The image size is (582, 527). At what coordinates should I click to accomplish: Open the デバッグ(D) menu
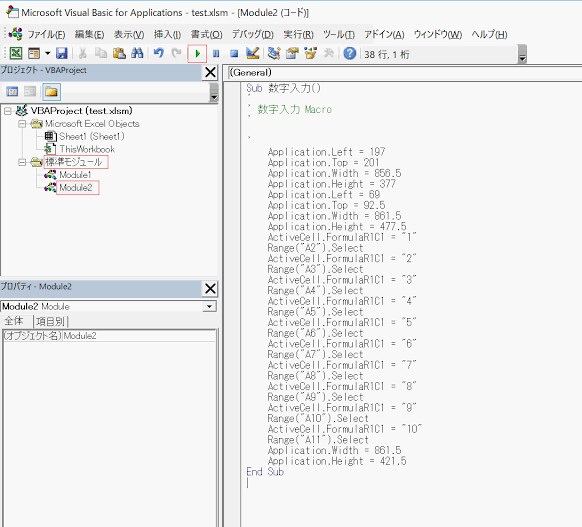pyautogui.click(x=253, y=35)
